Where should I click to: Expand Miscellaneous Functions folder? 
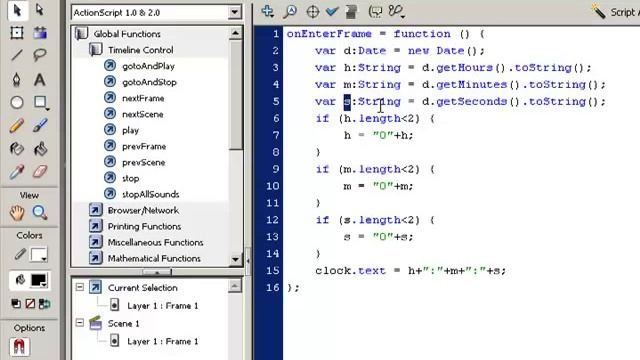tap(96, 242)
